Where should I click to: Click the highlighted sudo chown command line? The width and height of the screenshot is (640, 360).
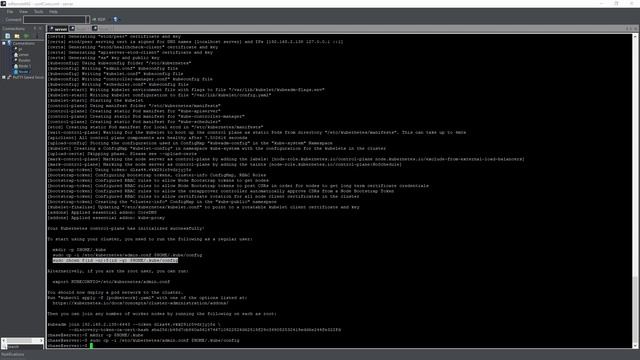tap(115, 260)
